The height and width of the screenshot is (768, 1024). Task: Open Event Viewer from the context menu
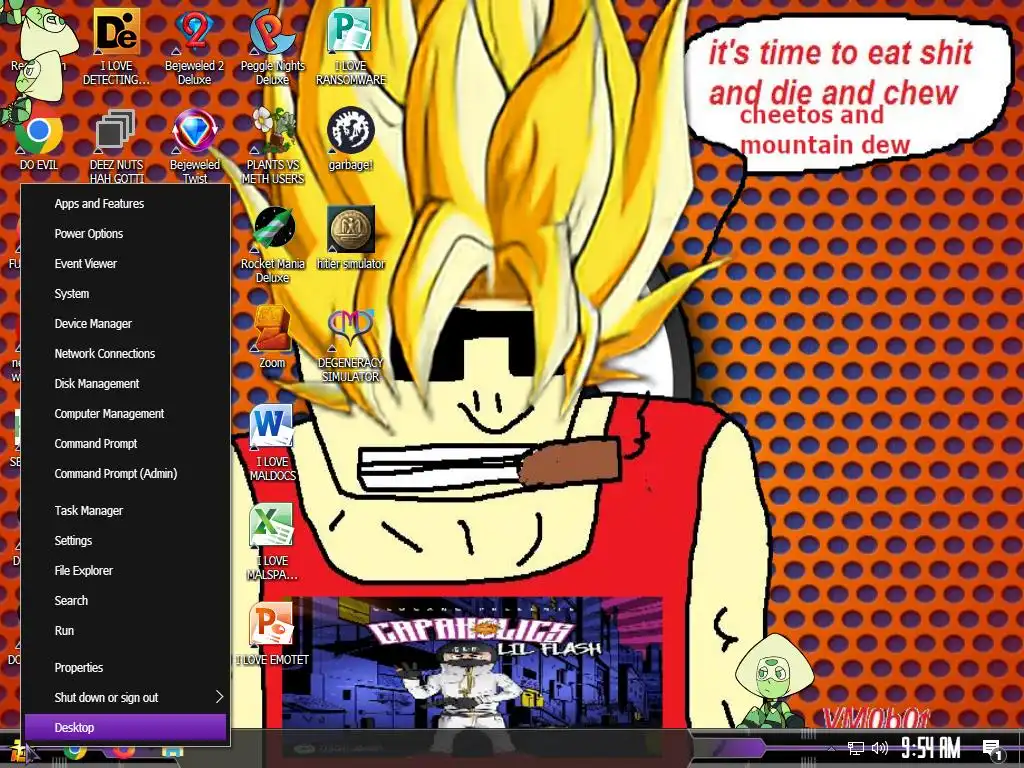click(x=125, y=264)
